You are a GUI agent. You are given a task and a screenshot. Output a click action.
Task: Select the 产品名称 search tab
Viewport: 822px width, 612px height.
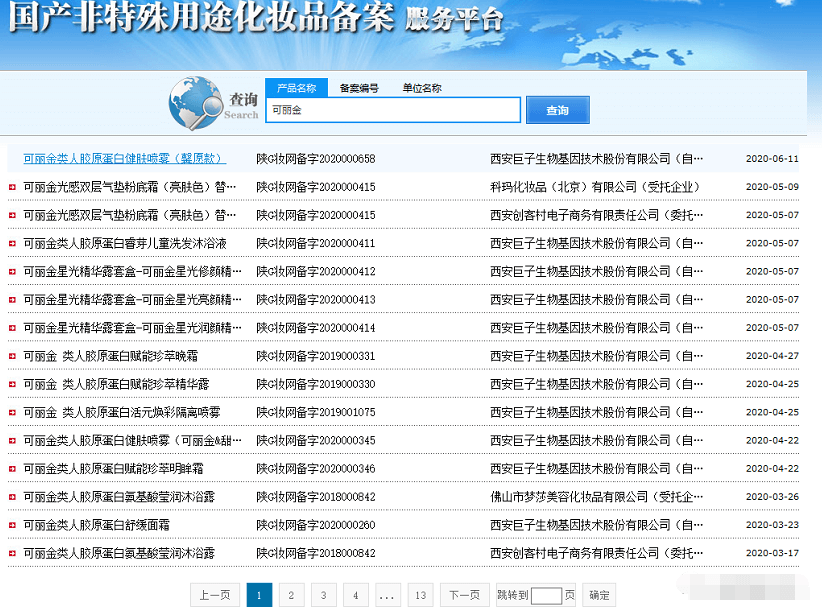tap(296, 88)
